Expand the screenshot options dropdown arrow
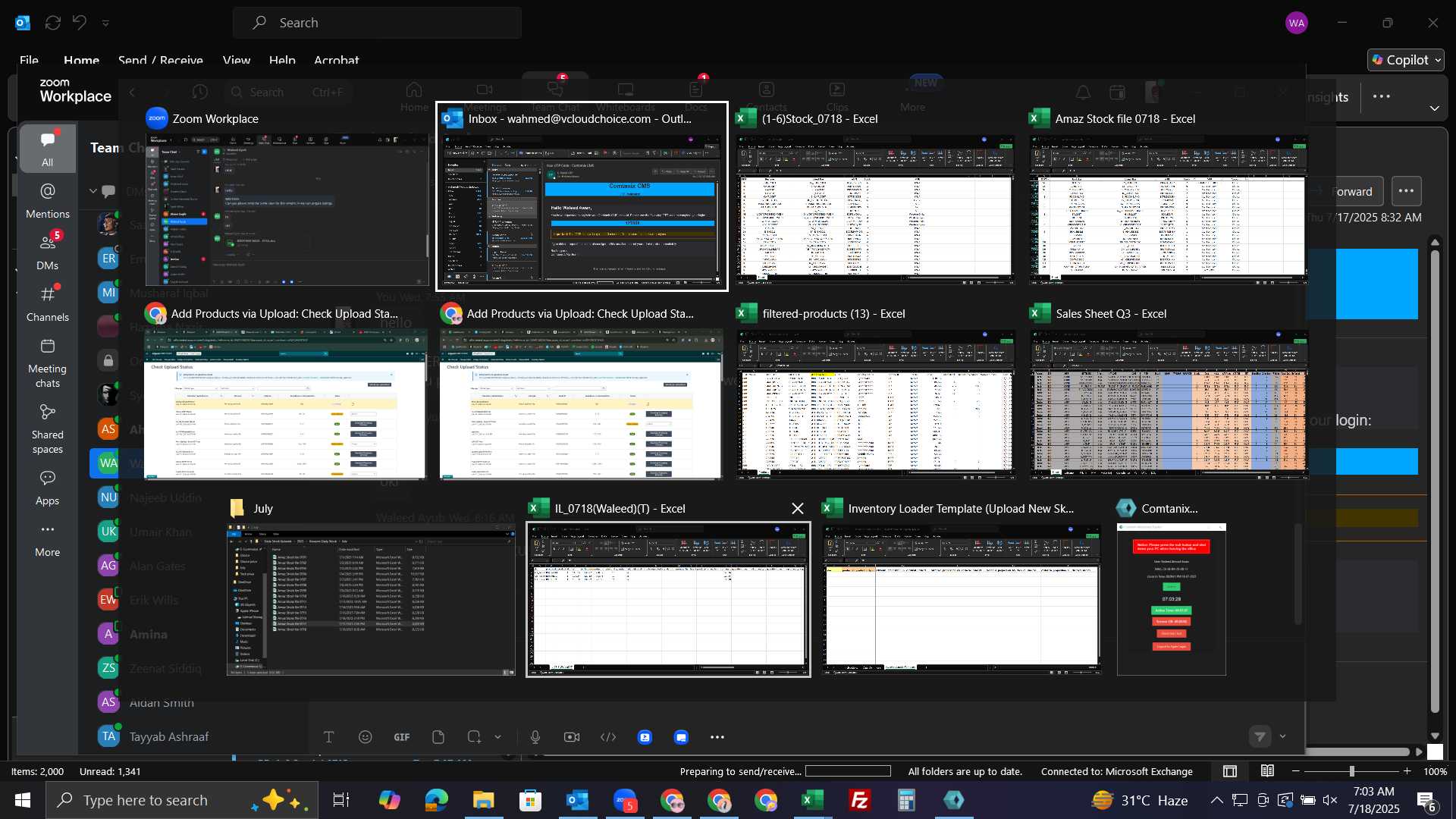This screenshot has width=1456, height=819. point(498,737)
